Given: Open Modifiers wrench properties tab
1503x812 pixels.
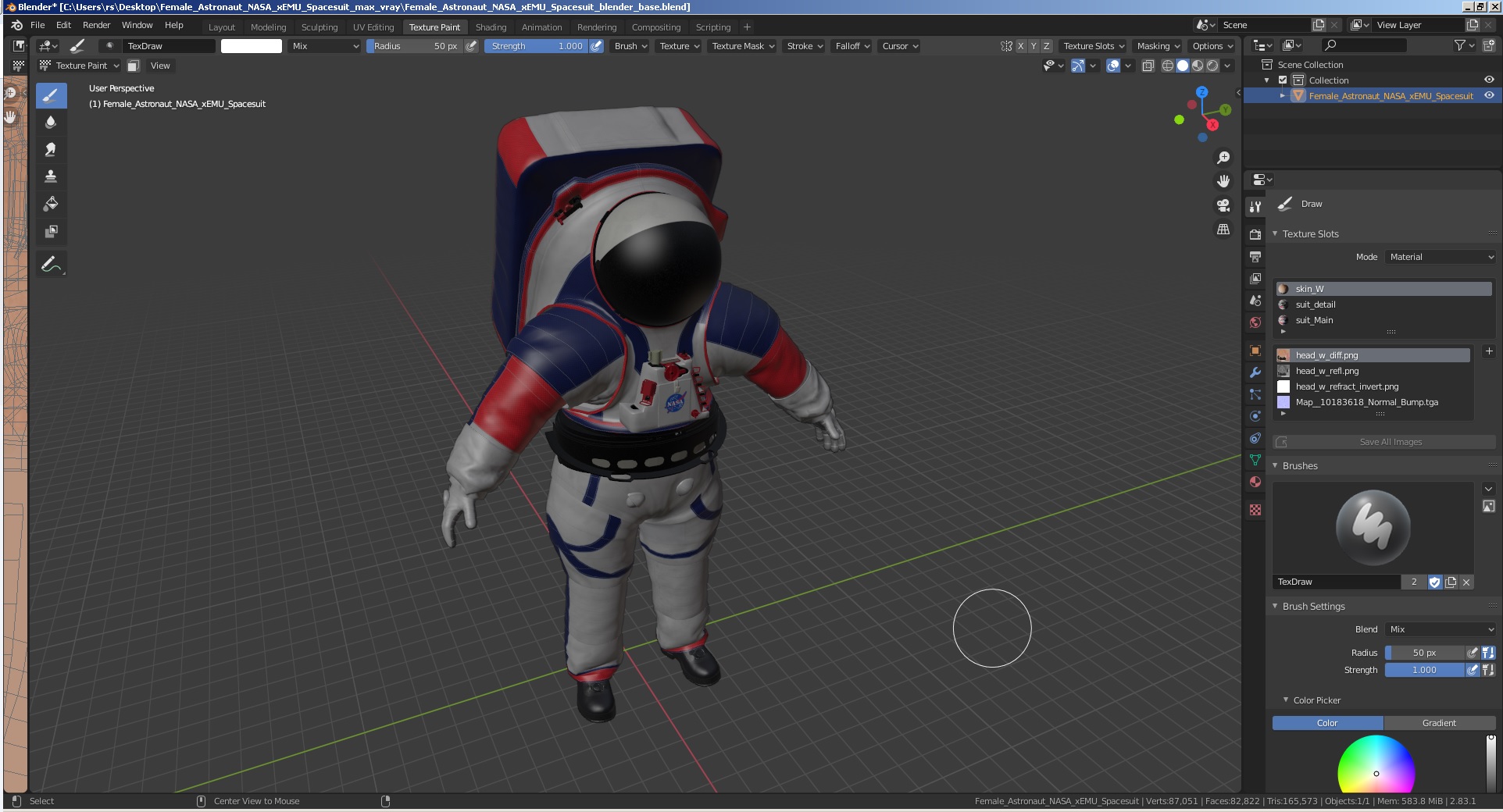Looking at the screenshot, I should tap(1255, 372).
